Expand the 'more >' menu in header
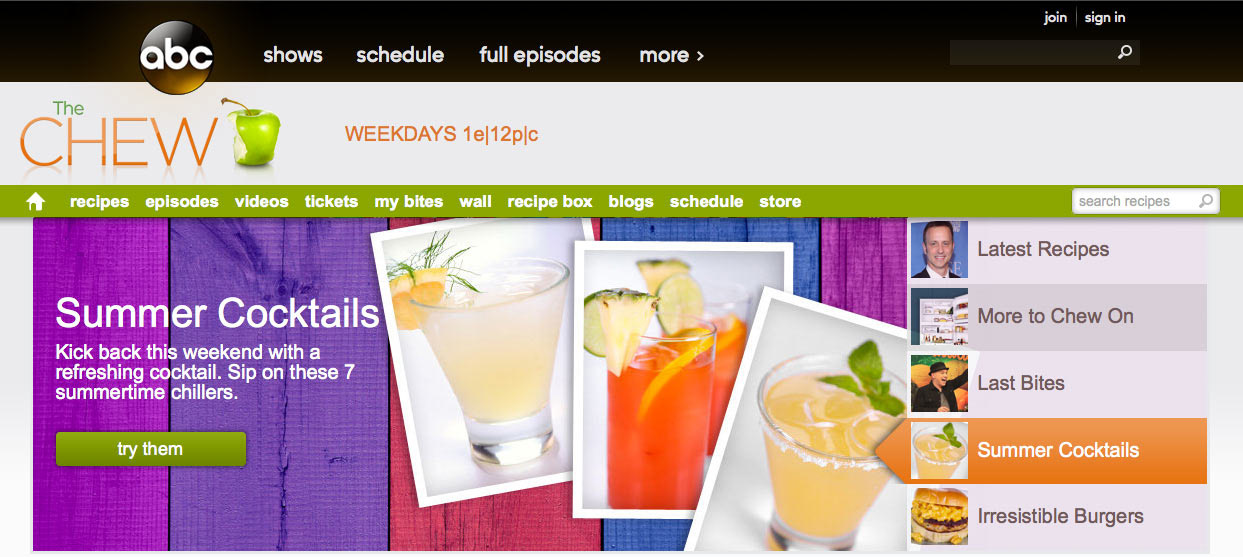This screenshot has width=1243, height=557. click(x=672, y=55)
